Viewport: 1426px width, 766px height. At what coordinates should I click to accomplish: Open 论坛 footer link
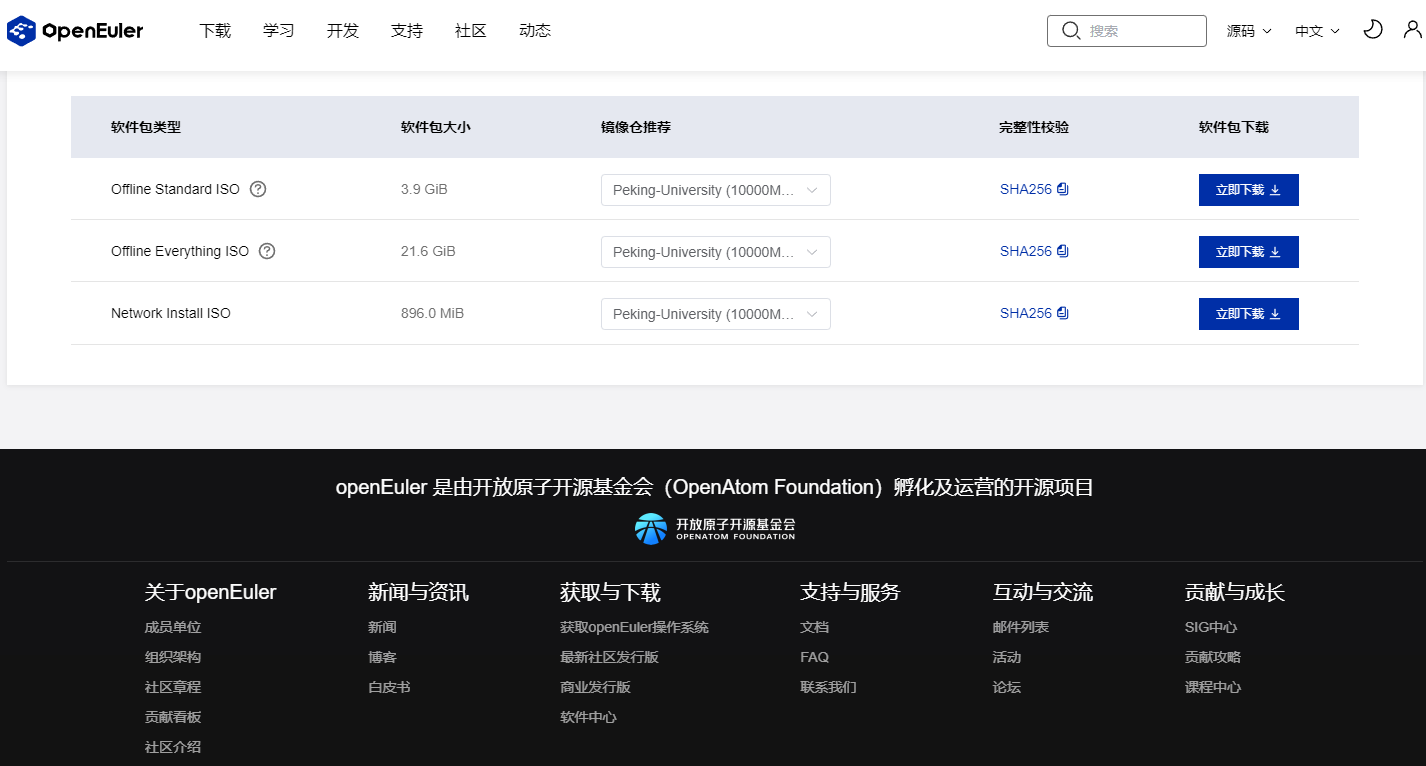coord(1007,687)
